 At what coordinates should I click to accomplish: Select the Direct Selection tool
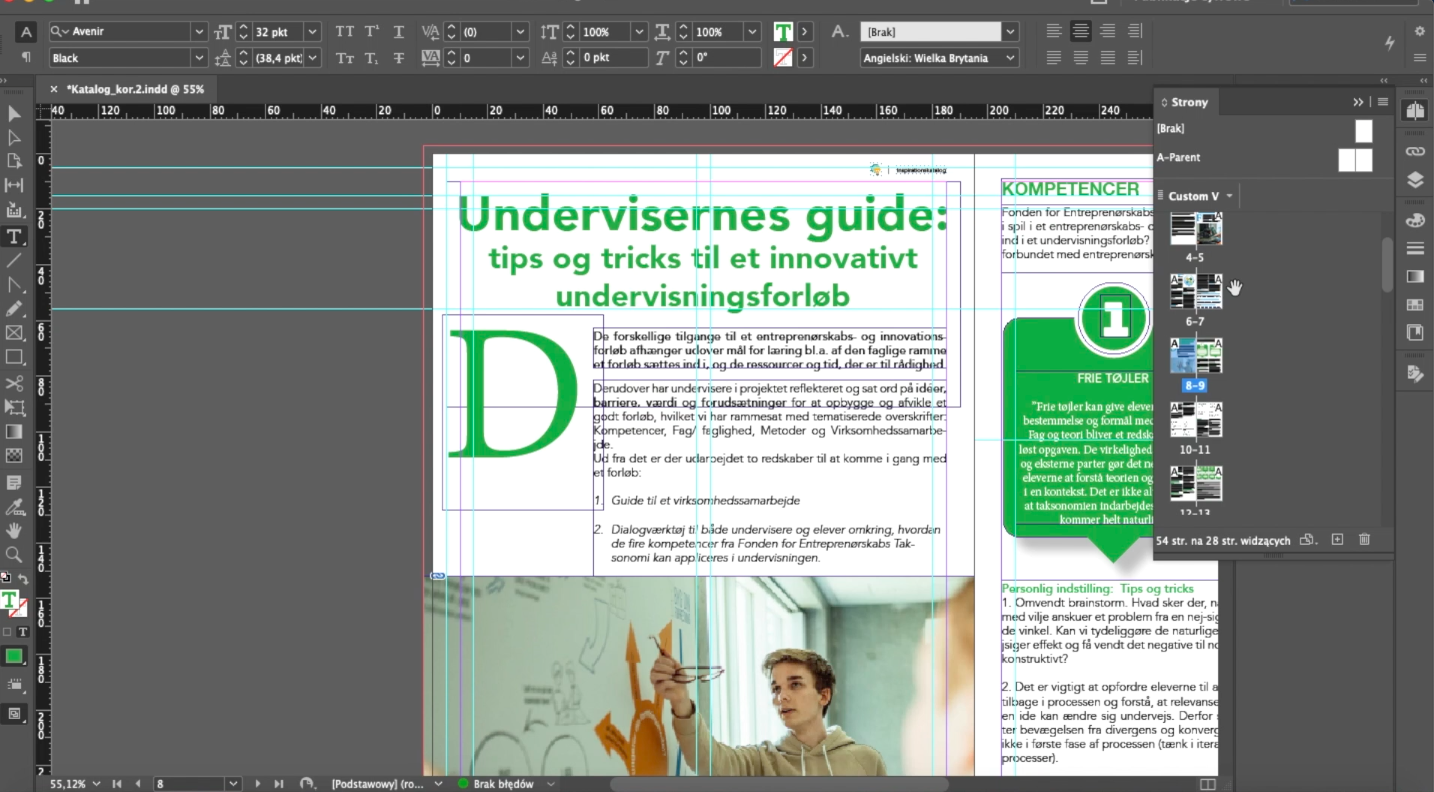pyautogui.click(x=14, y=138)
